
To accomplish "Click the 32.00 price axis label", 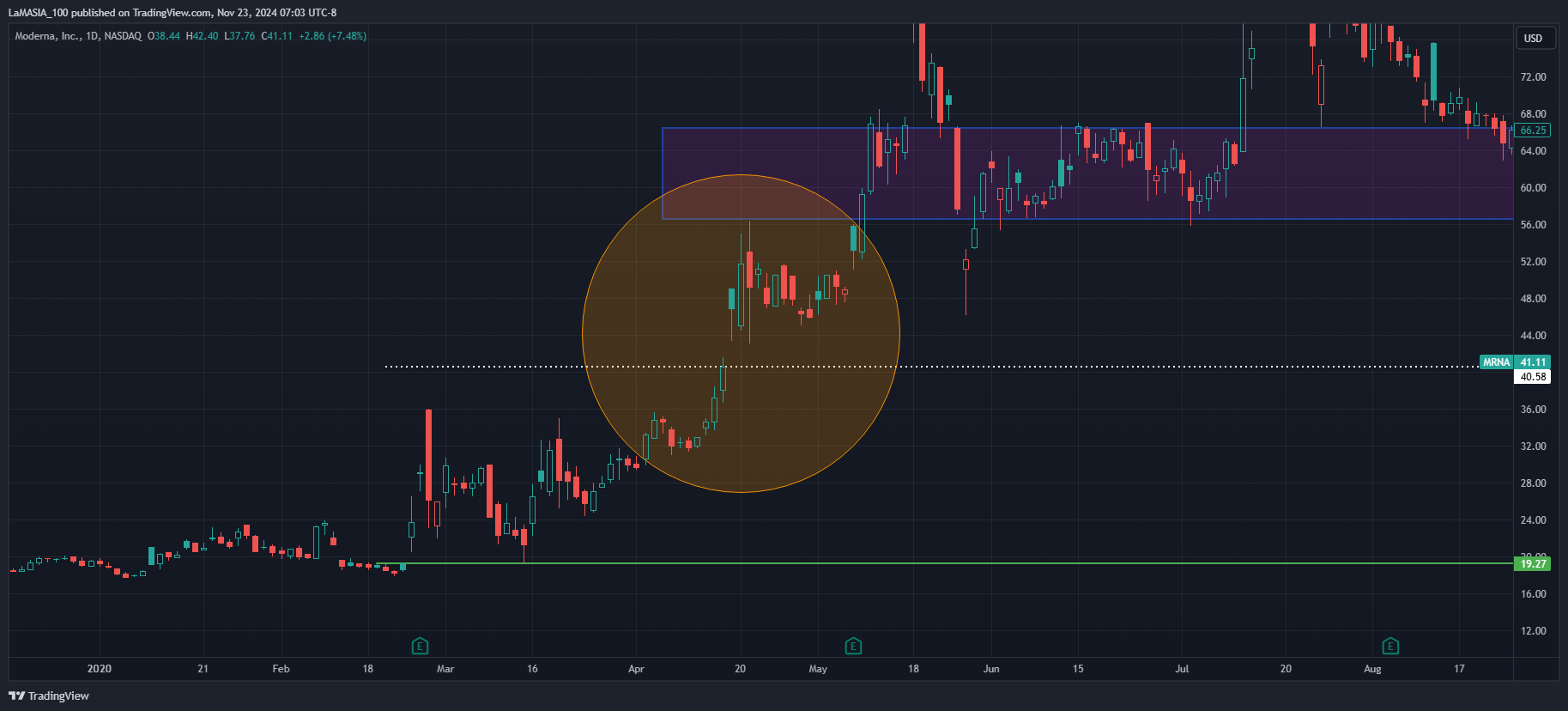I will point(1533,447).
